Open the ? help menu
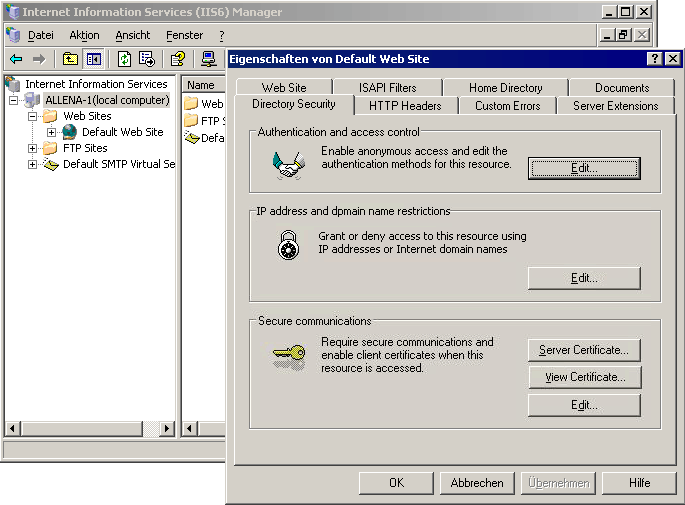This screenshot has height=505, width=685. click(221, 35)
